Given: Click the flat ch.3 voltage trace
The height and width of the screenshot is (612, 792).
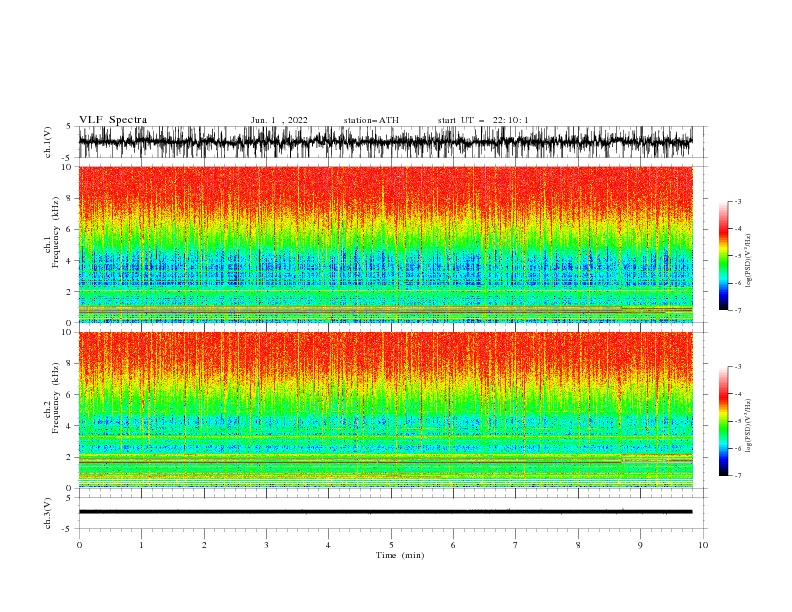Looking at the screenshot, I should (385, 512).
